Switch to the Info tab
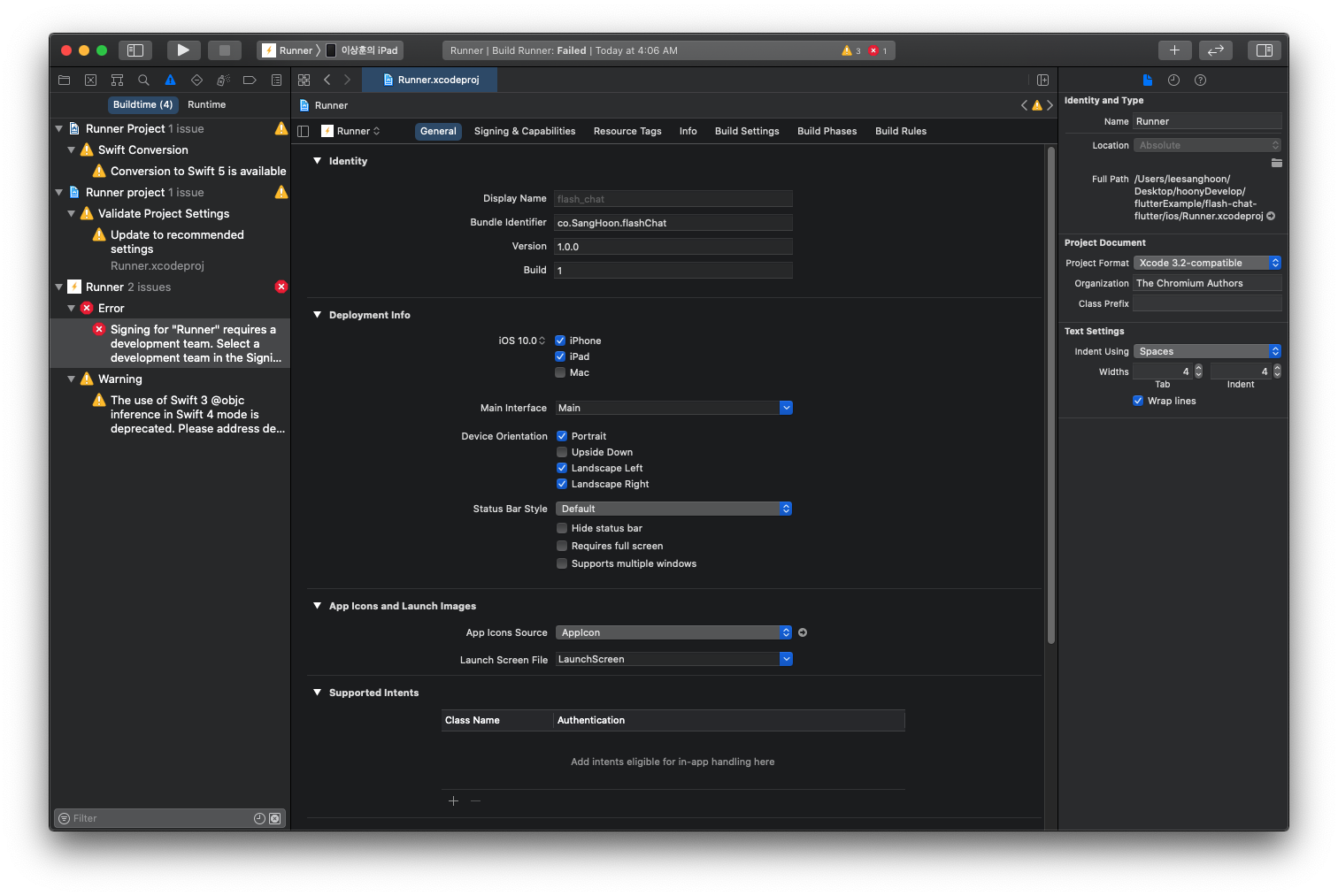Viewport: 1338px width, 896px height. point(688,131)
